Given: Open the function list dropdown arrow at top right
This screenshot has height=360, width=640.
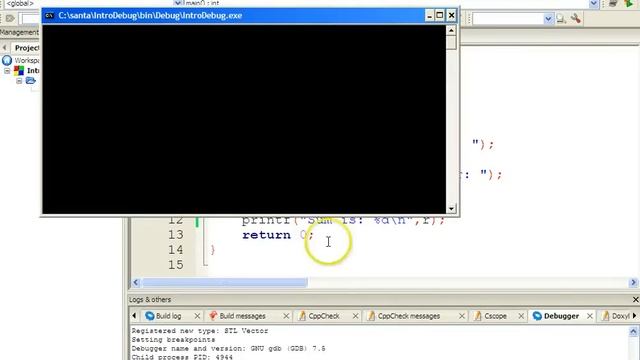Looking at the screenshot, I should pos(594,4).
